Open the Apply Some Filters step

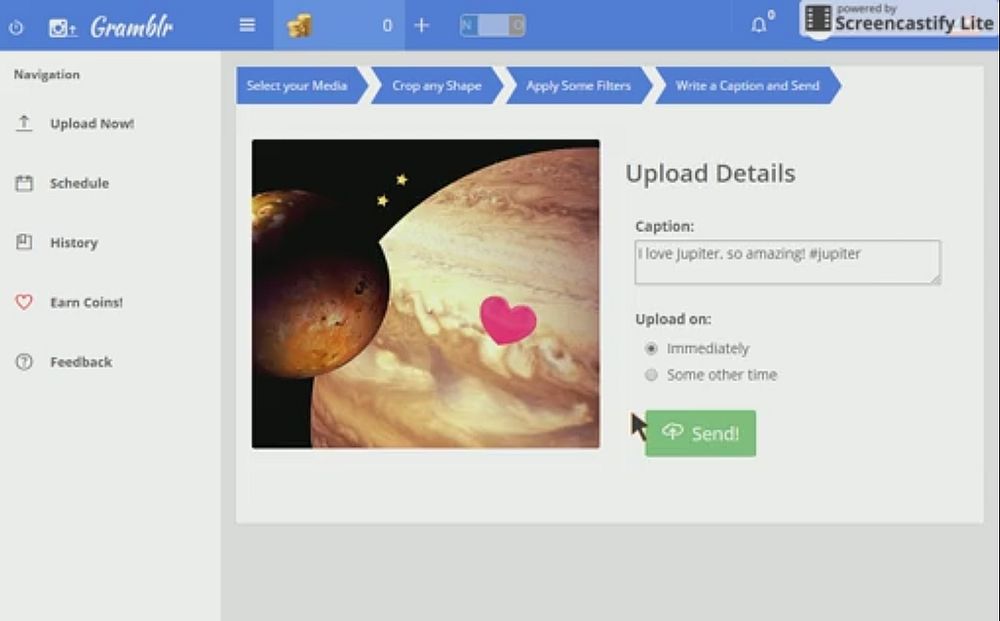(x=578, y=86)
